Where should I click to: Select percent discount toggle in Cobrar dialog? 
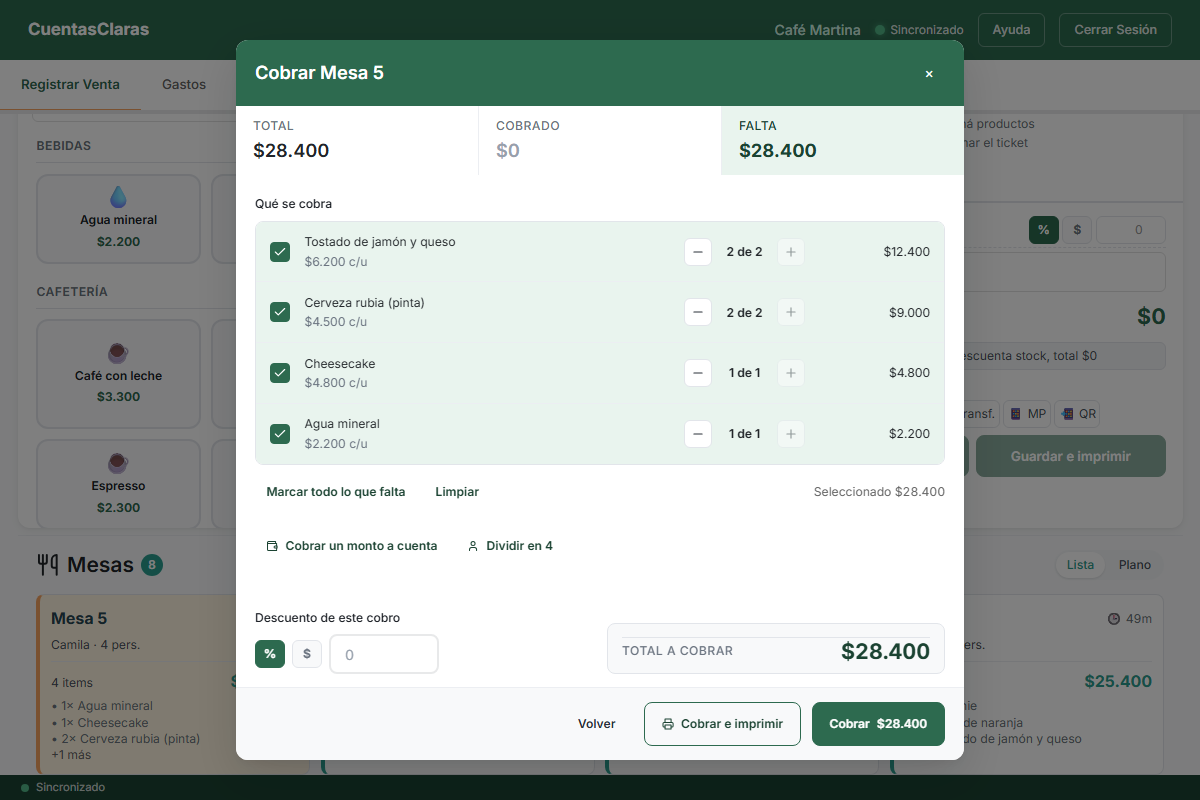tap(269, 654)
